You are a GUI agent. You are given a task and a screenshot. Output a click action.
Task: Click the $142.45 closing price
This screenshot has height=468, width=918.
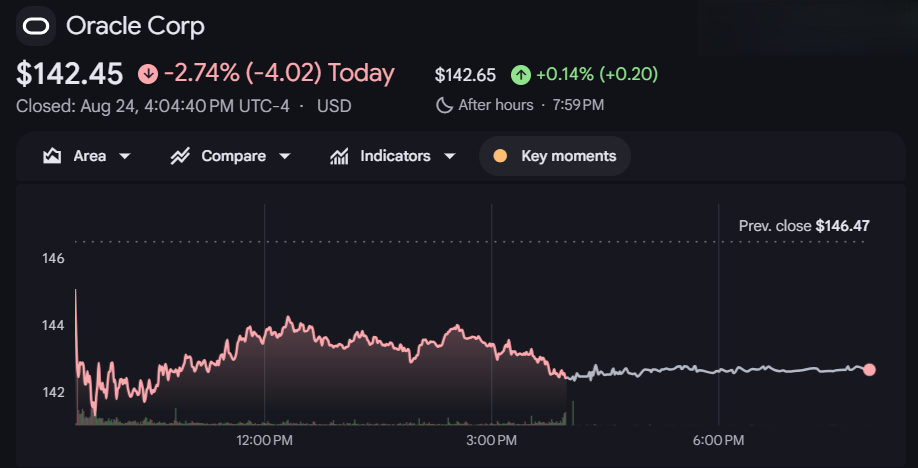70,74
